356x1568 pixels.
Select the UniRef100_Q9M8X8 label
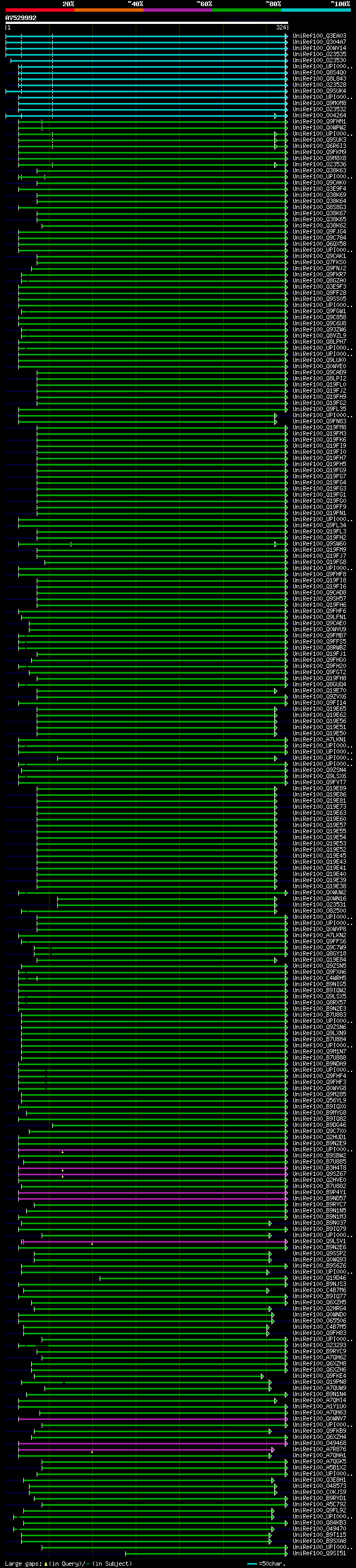[319, 159]
